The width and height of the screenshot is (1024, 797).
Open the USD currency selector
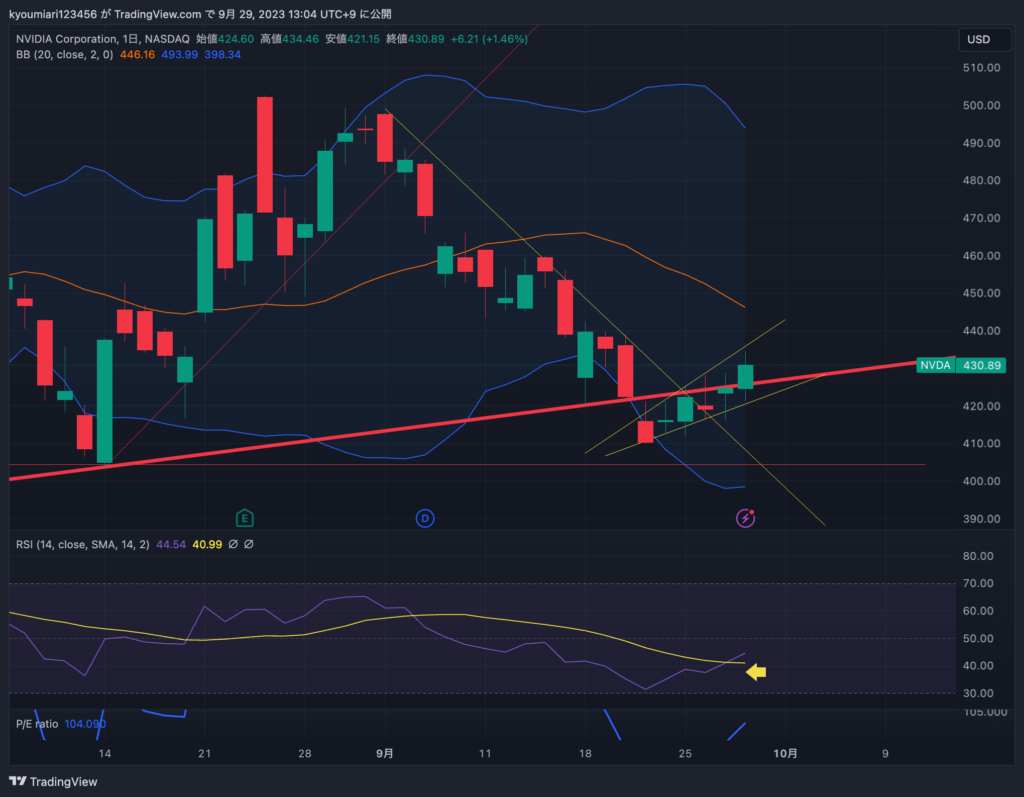point(984,39)
